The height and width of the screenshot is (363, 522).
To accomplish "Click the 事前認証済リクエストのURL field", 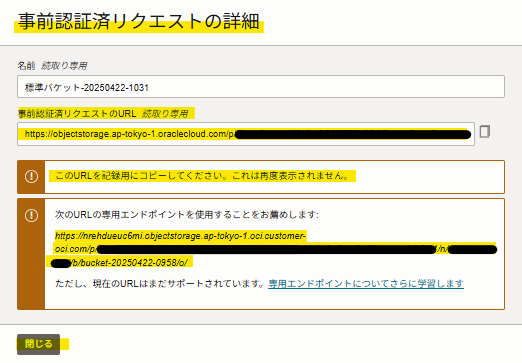I will point(246,134).
